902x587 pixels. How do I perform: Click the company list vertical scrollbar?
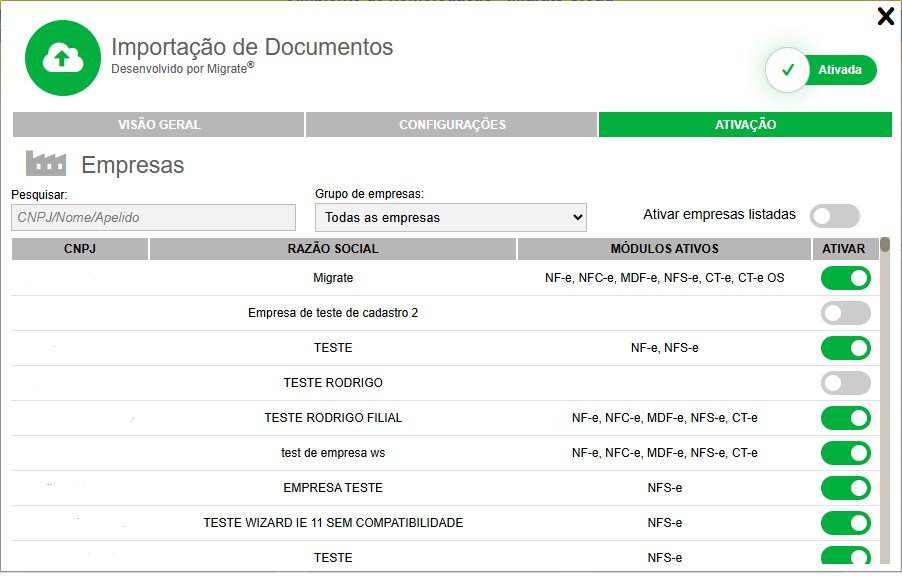click(885, 400)
